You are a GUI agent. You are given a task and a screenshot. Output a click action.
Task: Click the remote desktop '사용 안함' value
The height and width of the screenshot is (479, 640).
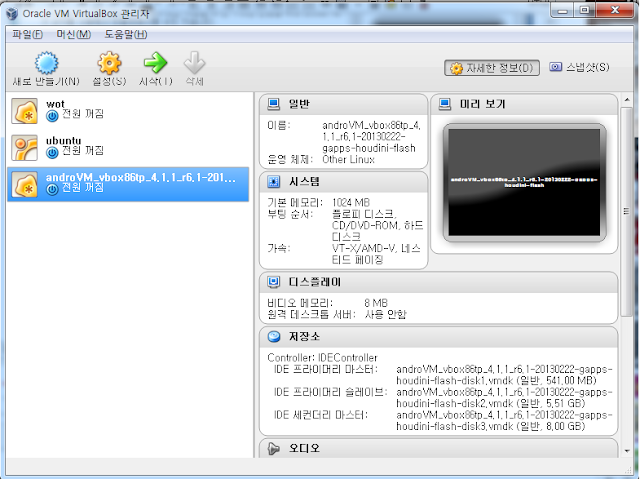[x=386, y=315]
